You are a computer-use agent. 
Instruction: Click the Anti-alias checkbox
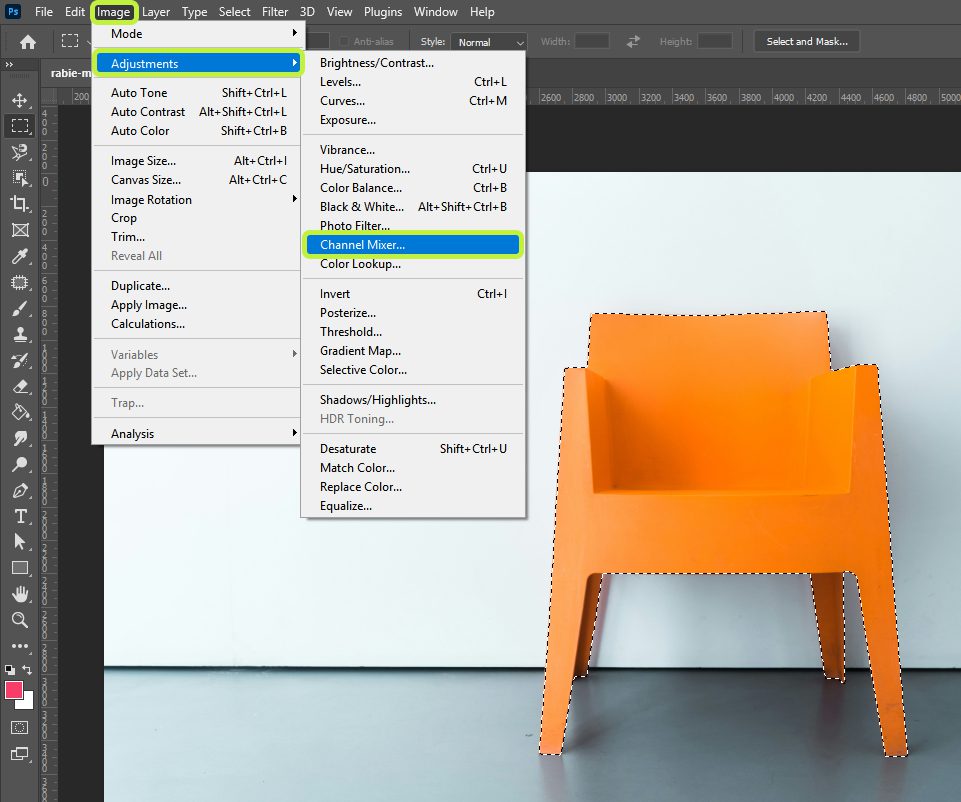pyautogui.click(x=344, y=41)
